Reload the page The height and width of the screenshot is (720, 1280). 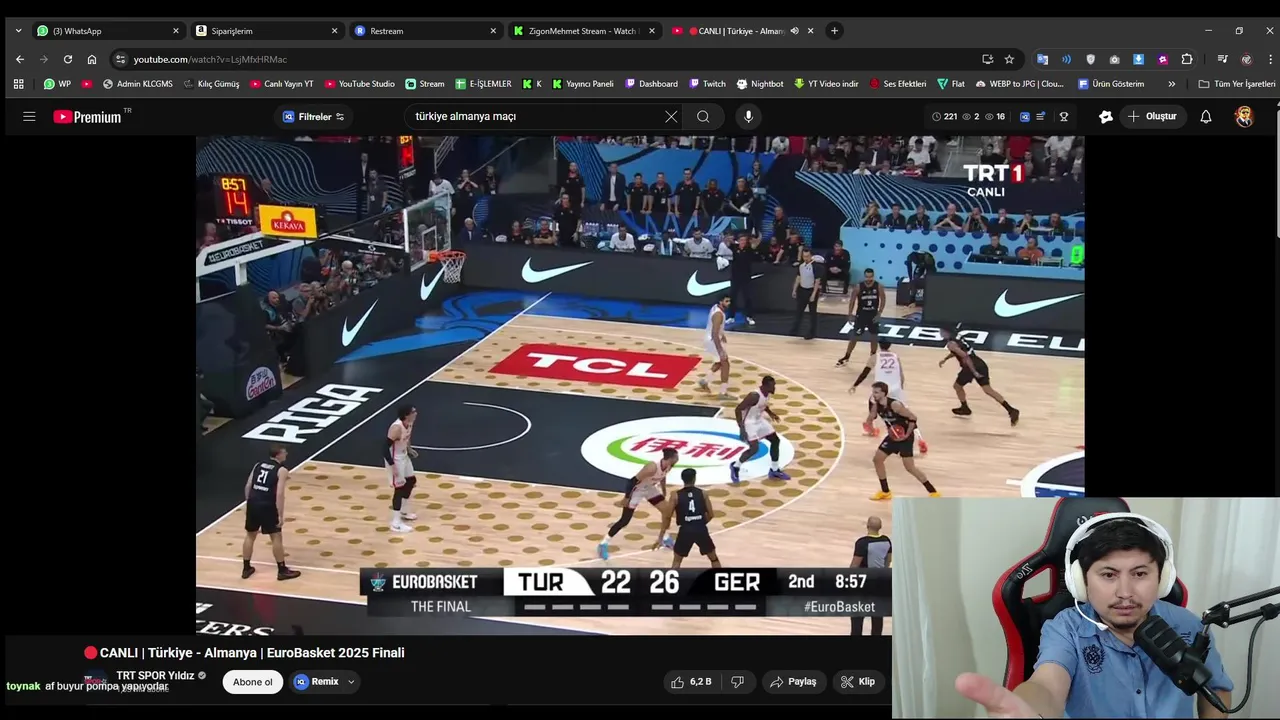[x=67, y=59]
